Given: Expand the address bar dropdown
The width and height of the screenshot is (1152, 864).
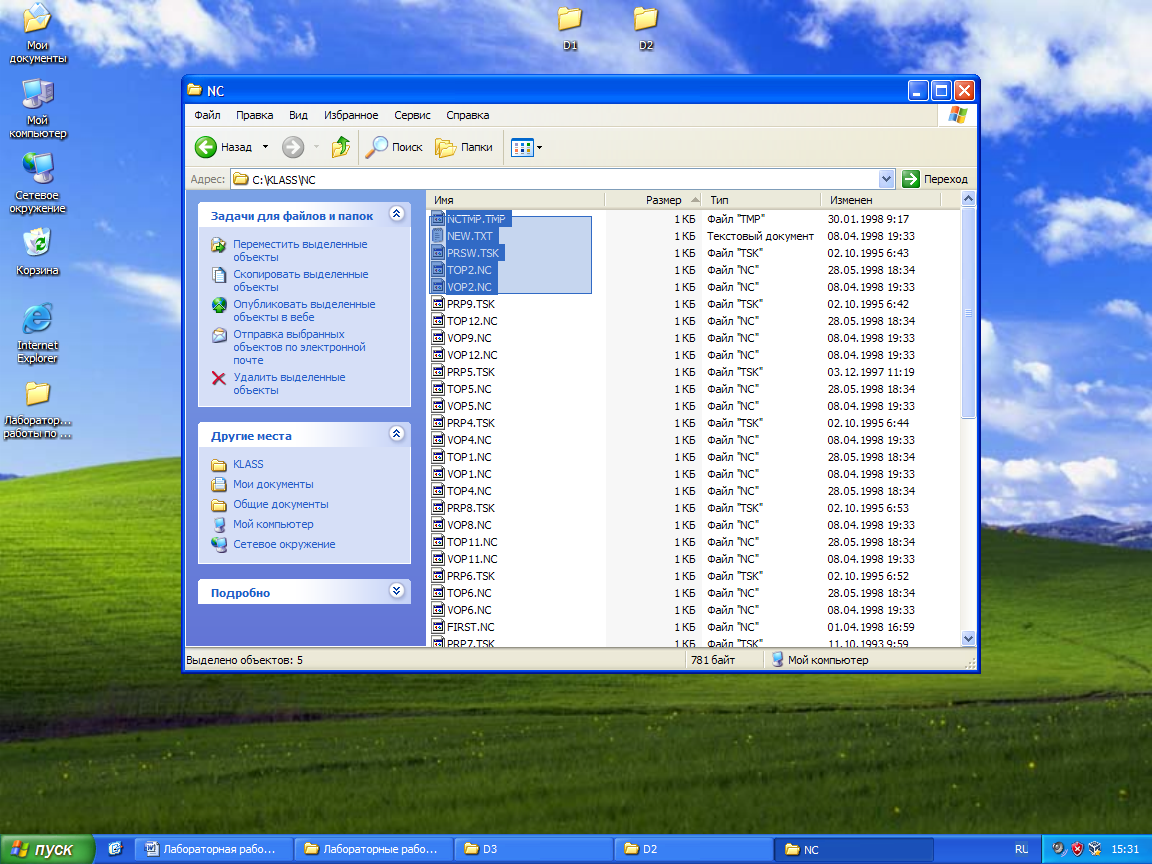Looking at the screenshot, I should click(886, 179).
